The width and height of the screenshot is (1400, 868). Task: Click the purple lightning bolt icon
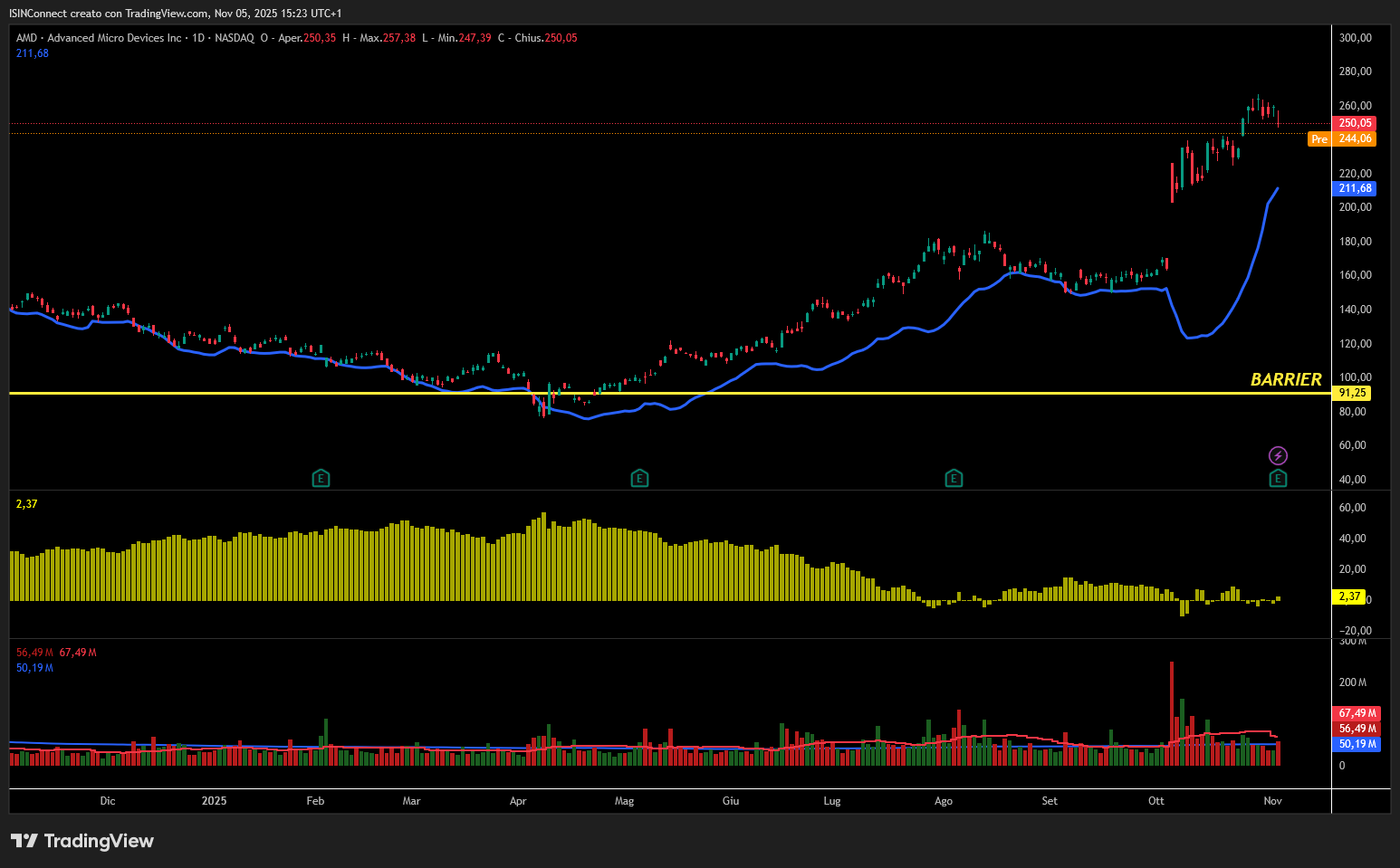pyautogui.click(x=1278, y=455)
